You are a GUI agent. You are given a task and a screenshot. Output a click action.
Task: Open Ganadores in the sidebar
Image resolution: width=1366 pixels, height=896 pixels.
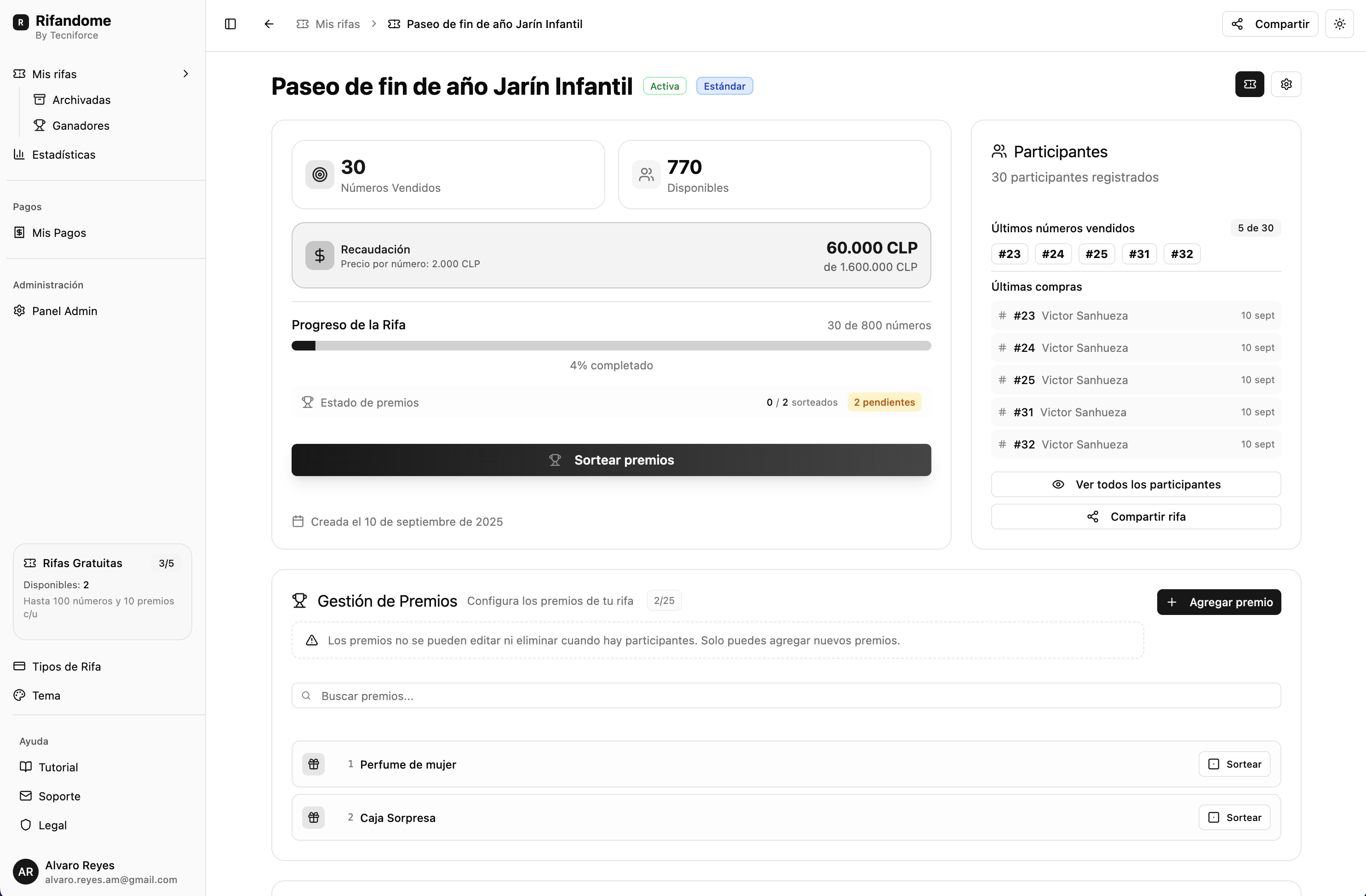click(x=80, y=126)
